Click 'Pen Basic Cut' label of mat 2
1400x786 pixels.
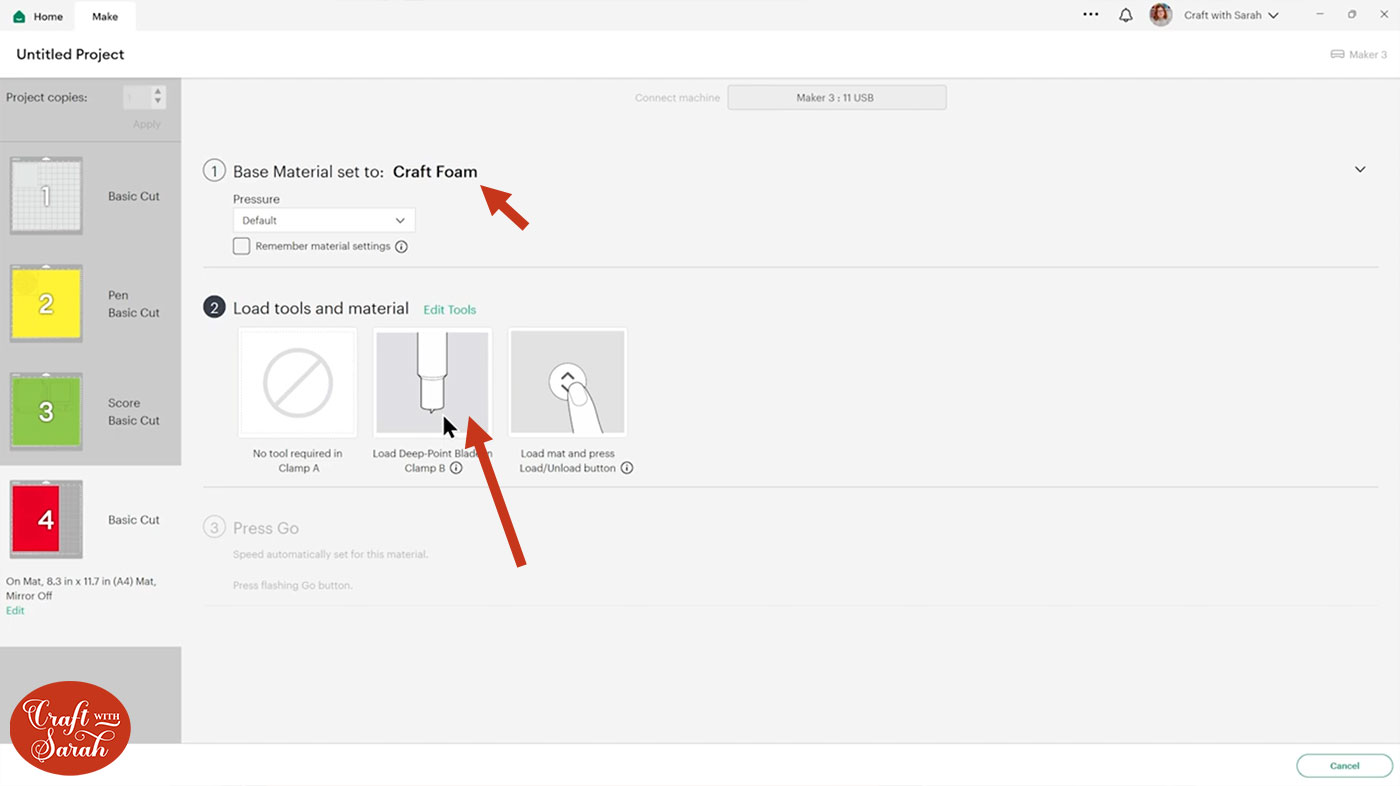pos(134,304)
